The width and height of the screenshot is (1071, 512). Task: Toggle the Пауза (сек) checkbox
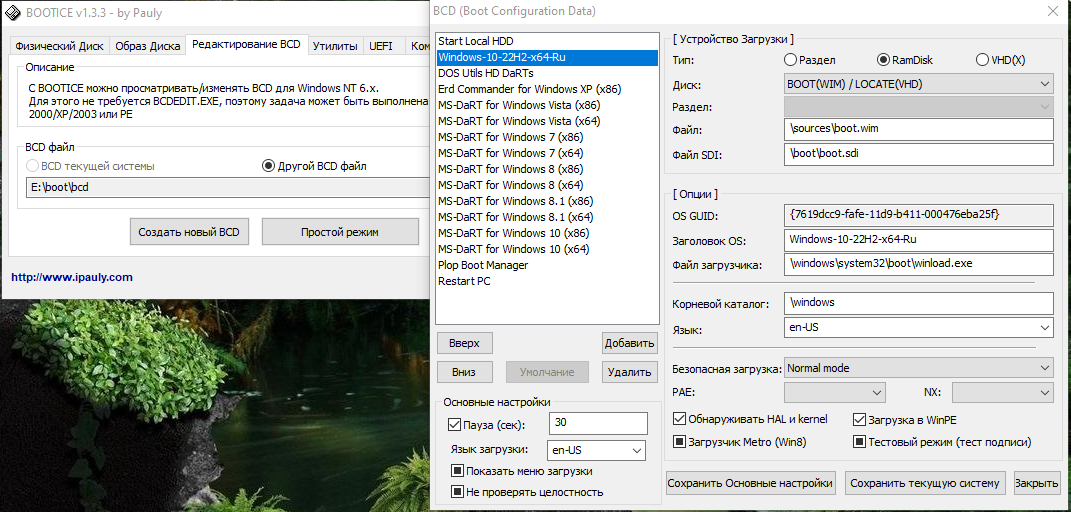456,425
